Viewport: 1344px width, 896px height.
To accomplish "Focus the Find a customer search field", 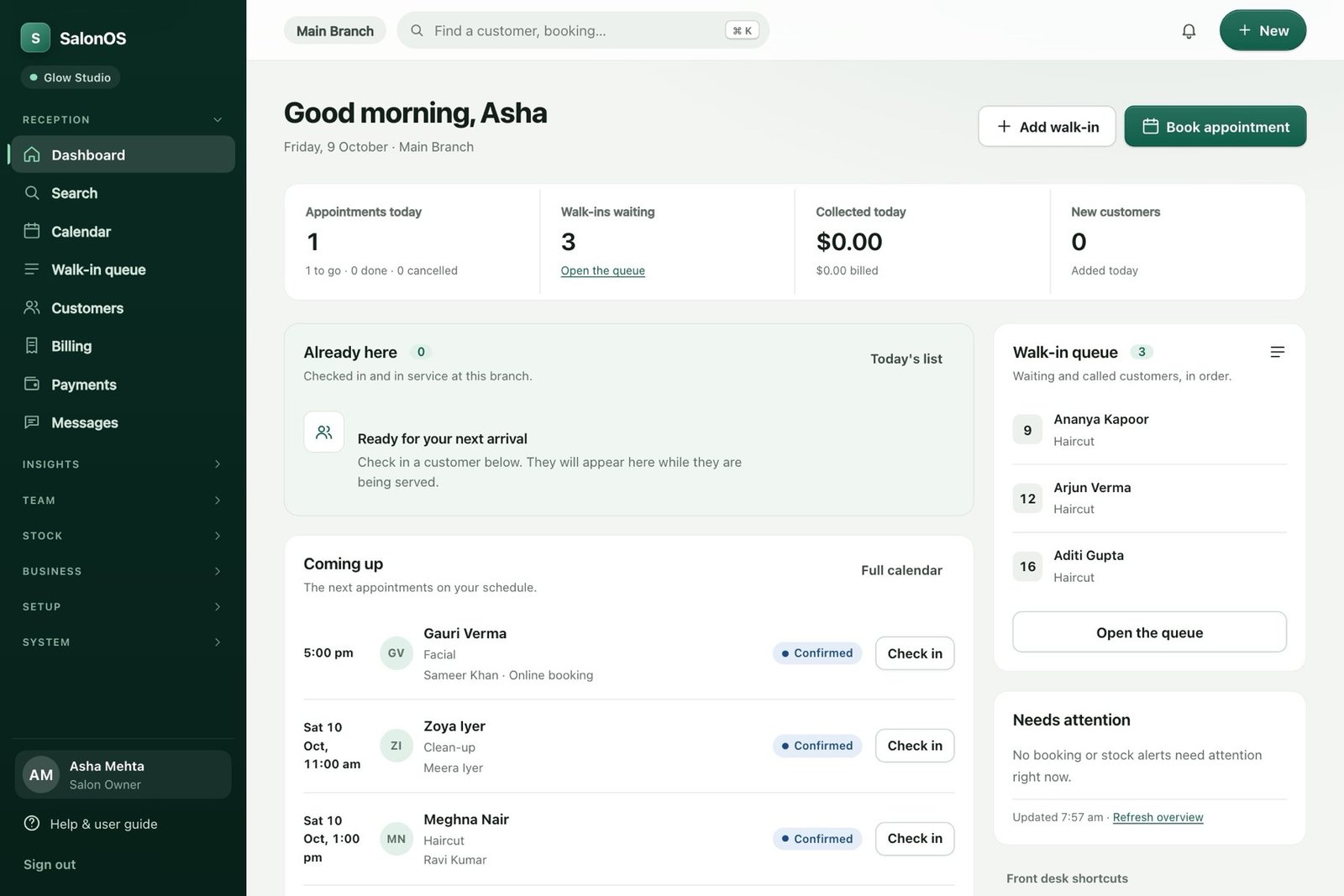I will click(583, 31).
